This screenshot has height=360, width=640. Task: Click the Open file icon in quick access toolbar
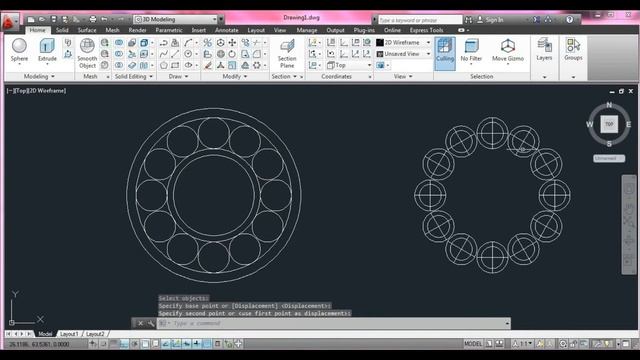click(x=42, y=19)
